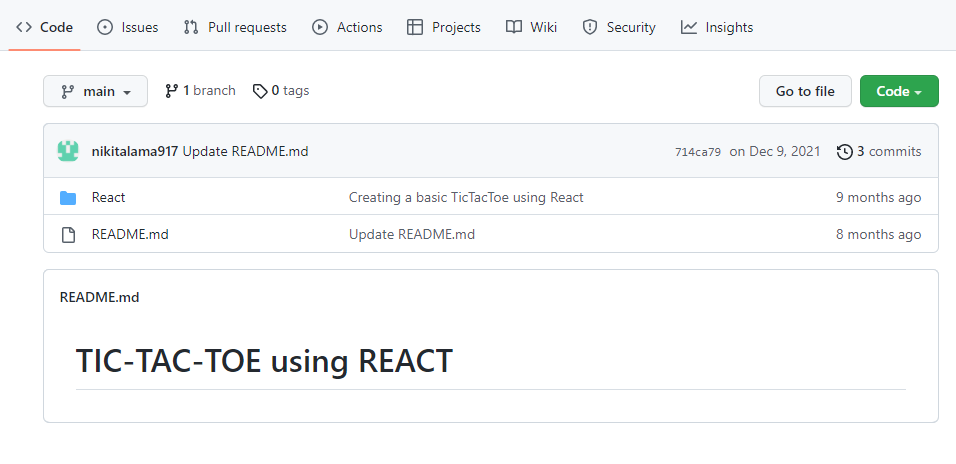The width and height of the screenshot is (956, 464).
Task: Click the Issues circle icon
Action: (105, 28)
